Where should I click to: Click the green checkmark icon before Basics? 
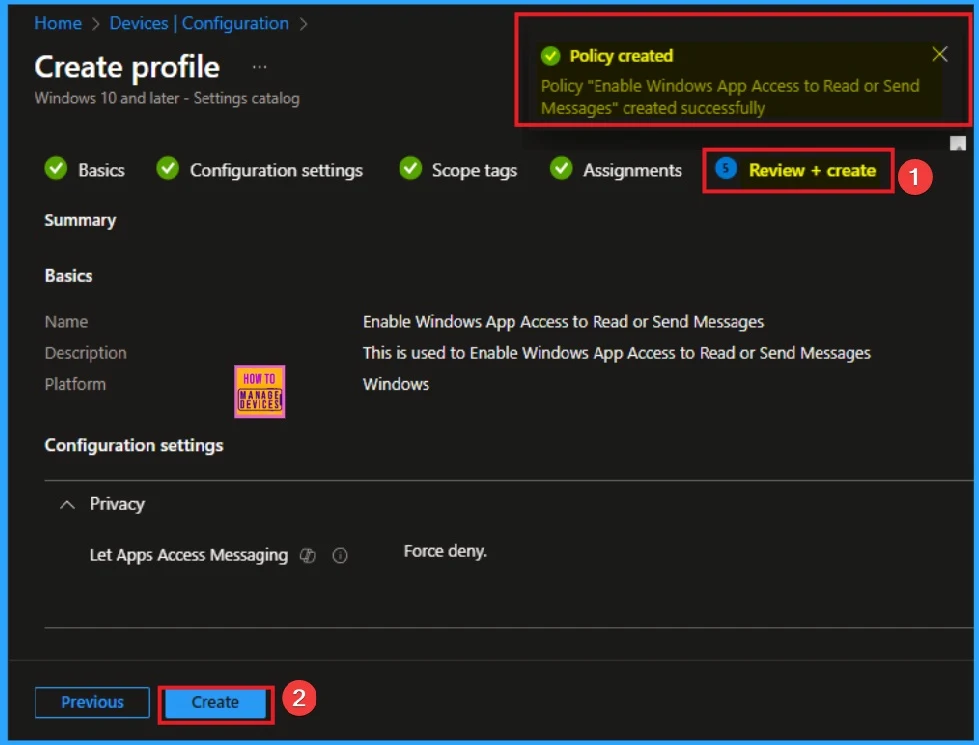[x=56, y=169]
